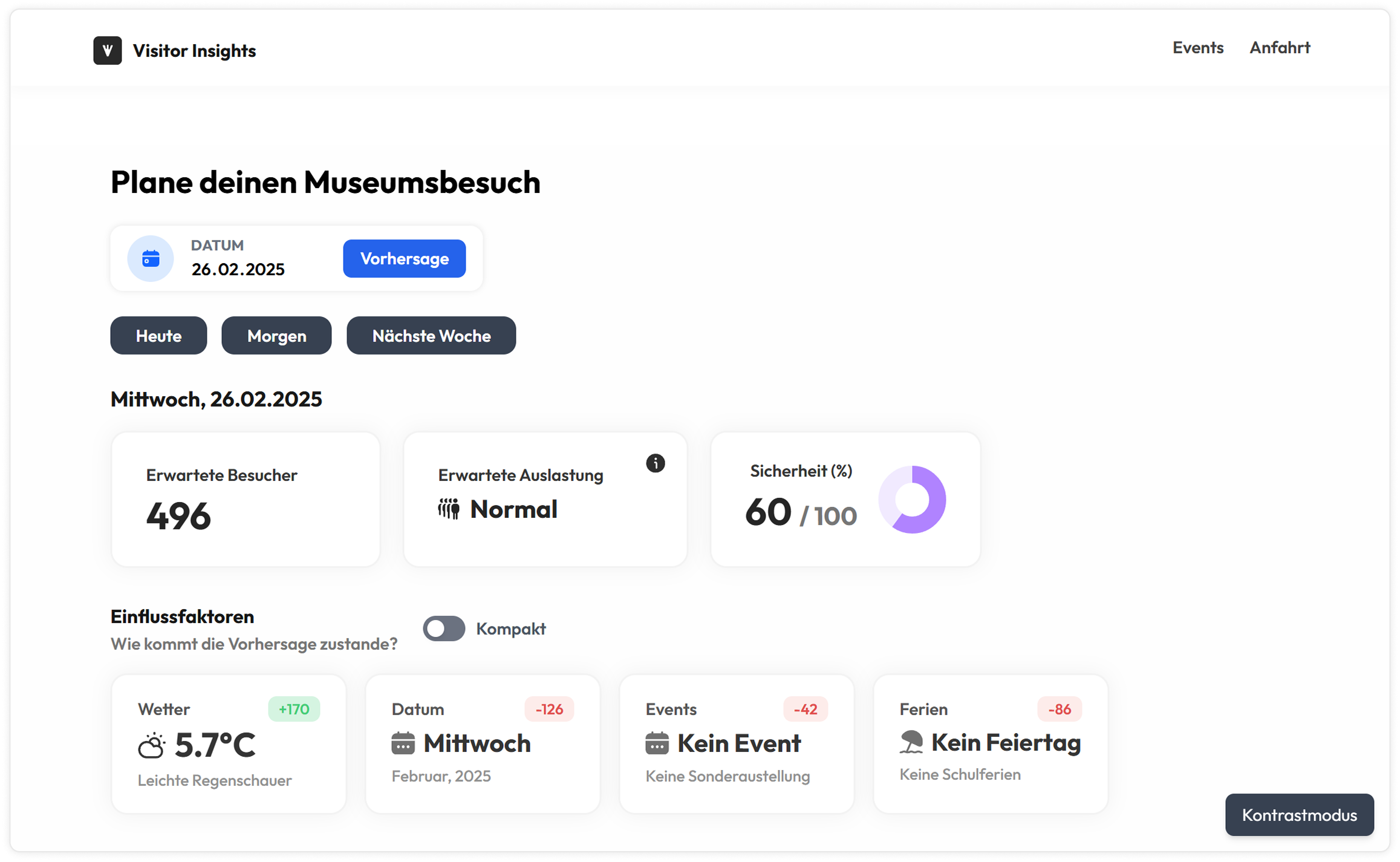This screenshot has height=862, width=1400.
Task: Select the Nächste Woche button
Action: point(431,336)
